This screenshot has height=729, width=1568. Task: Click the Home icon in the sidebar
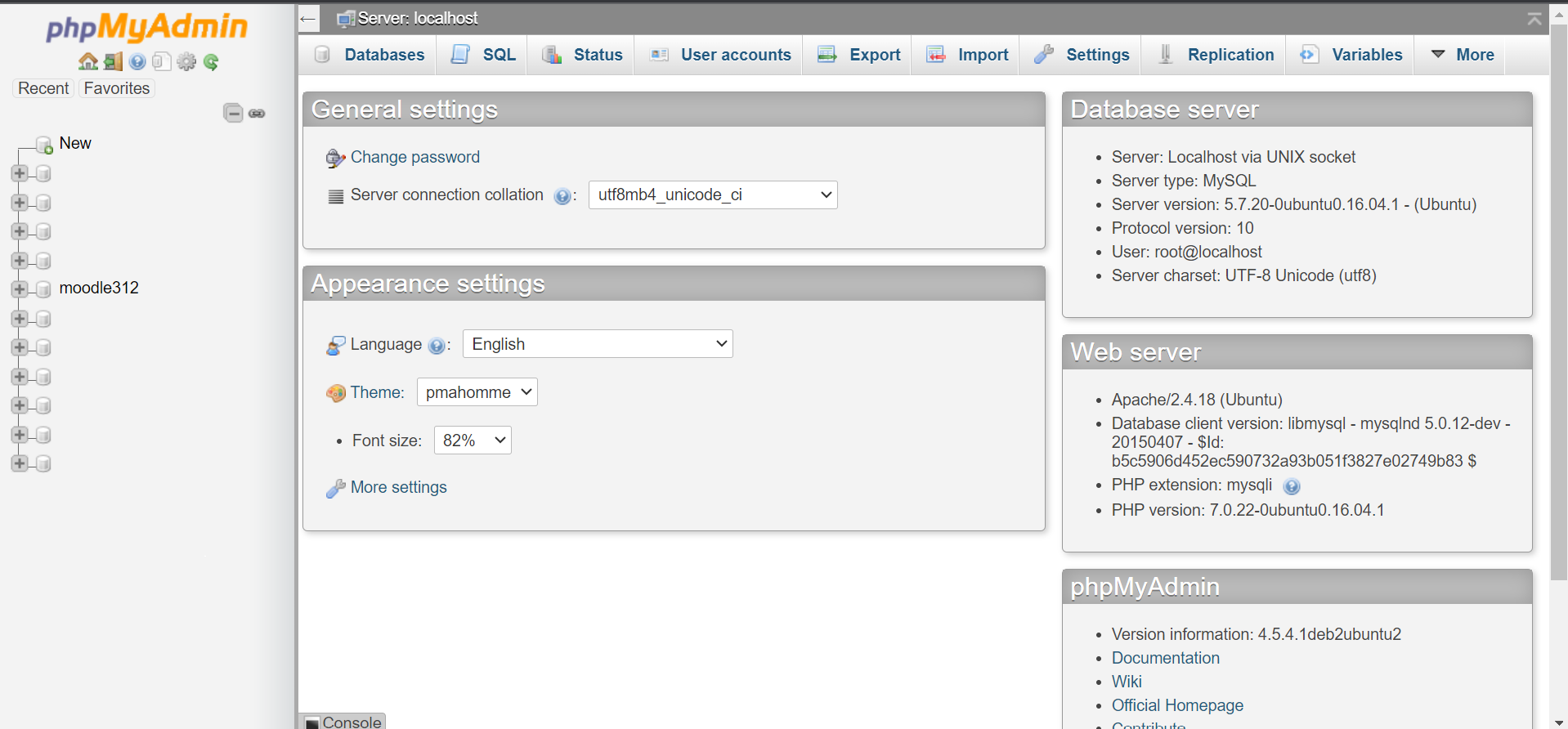click(87, 61)
